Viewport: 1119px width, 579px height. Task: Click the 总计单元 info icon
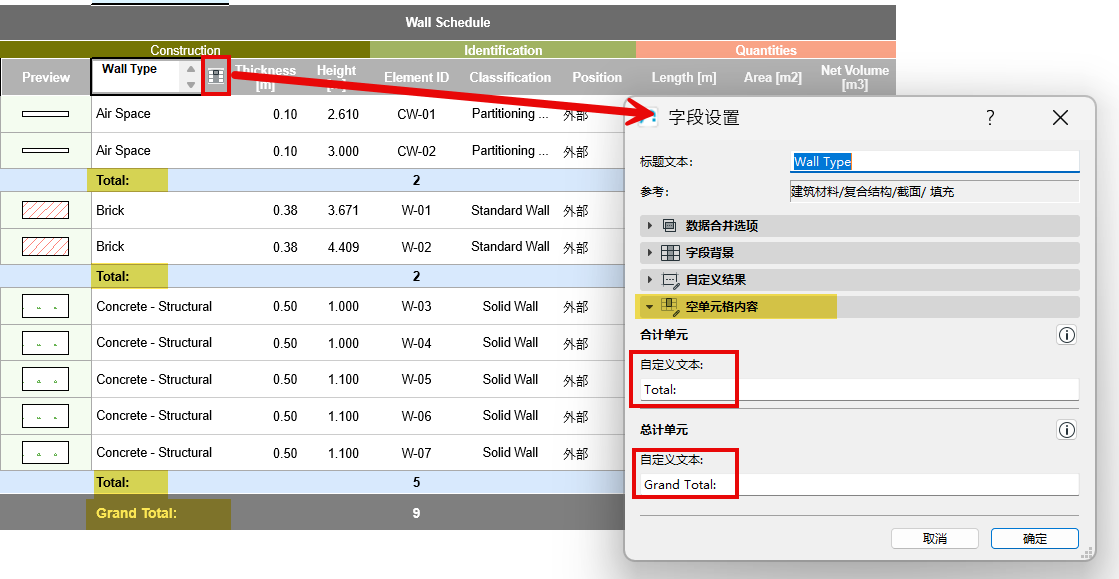coord(1067,430)
